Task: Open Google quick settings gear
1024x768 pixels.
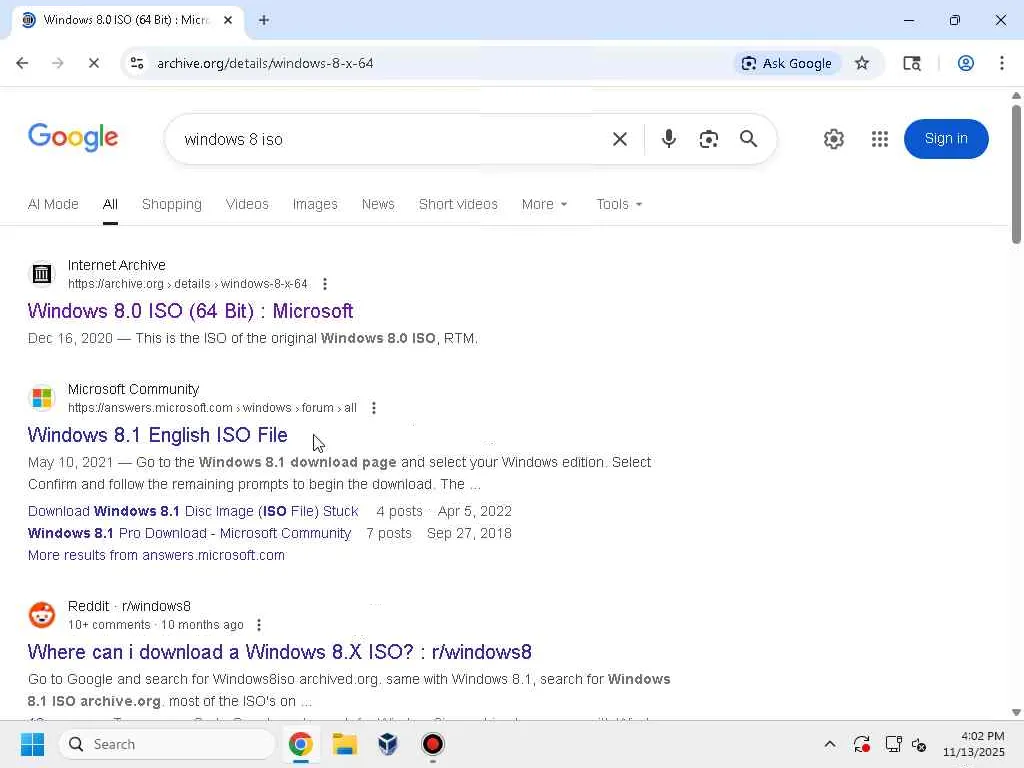Action: coord(833,139)
